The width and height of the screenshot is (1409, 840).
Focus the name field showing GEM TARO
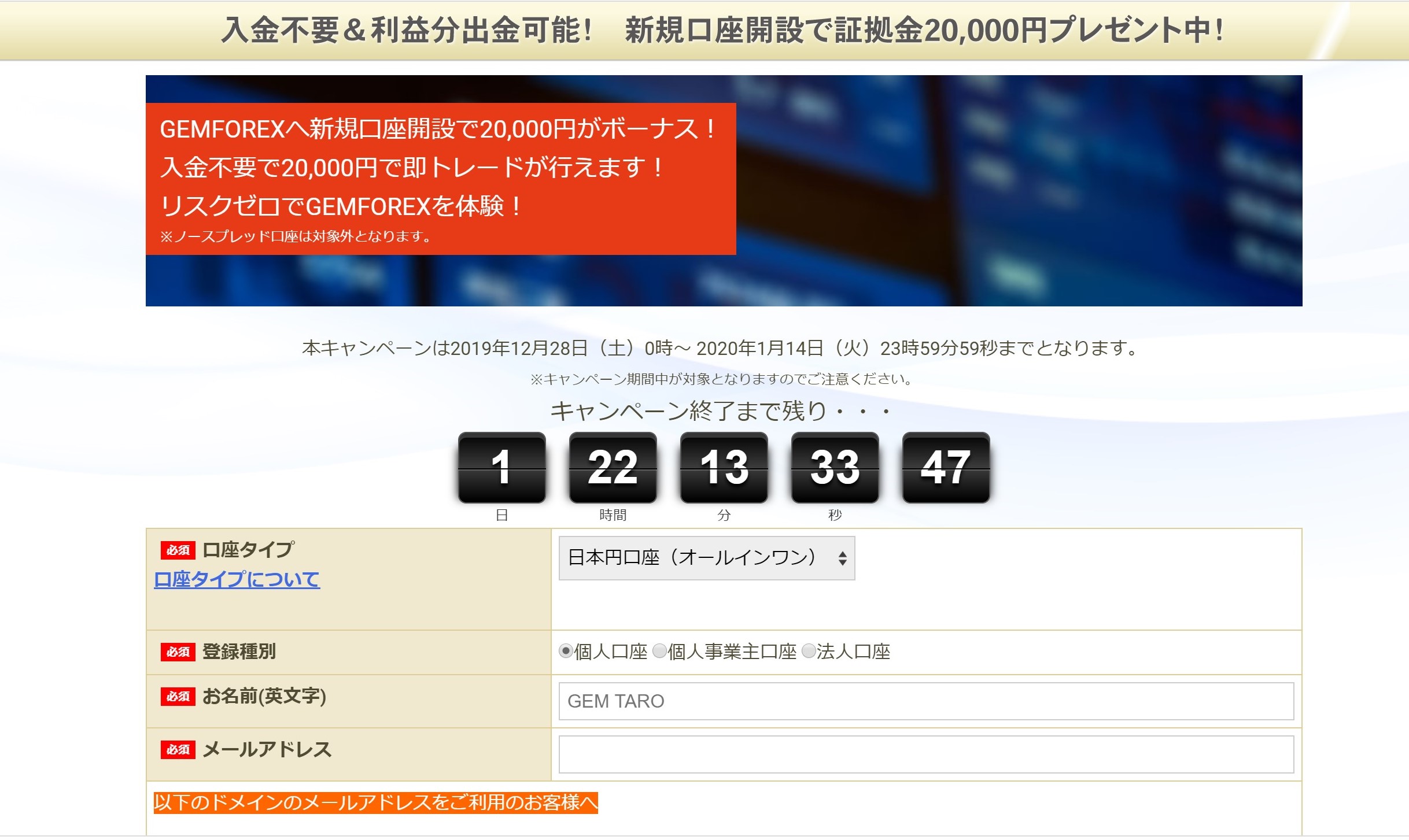926,701
